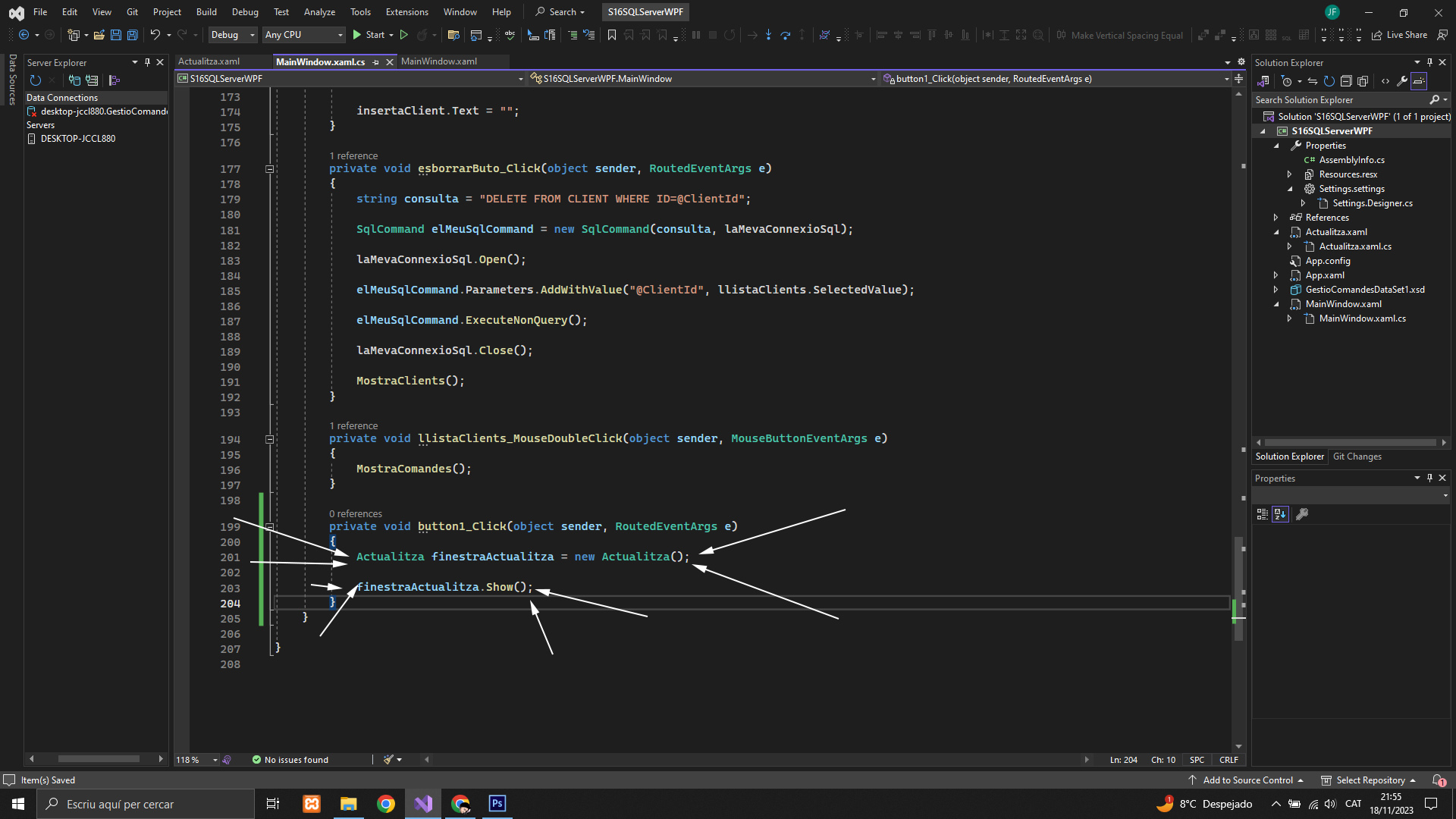Open Properties wrench in Solution Explorer toolbar
1456x819 pixels.
tap(1402, 81)
